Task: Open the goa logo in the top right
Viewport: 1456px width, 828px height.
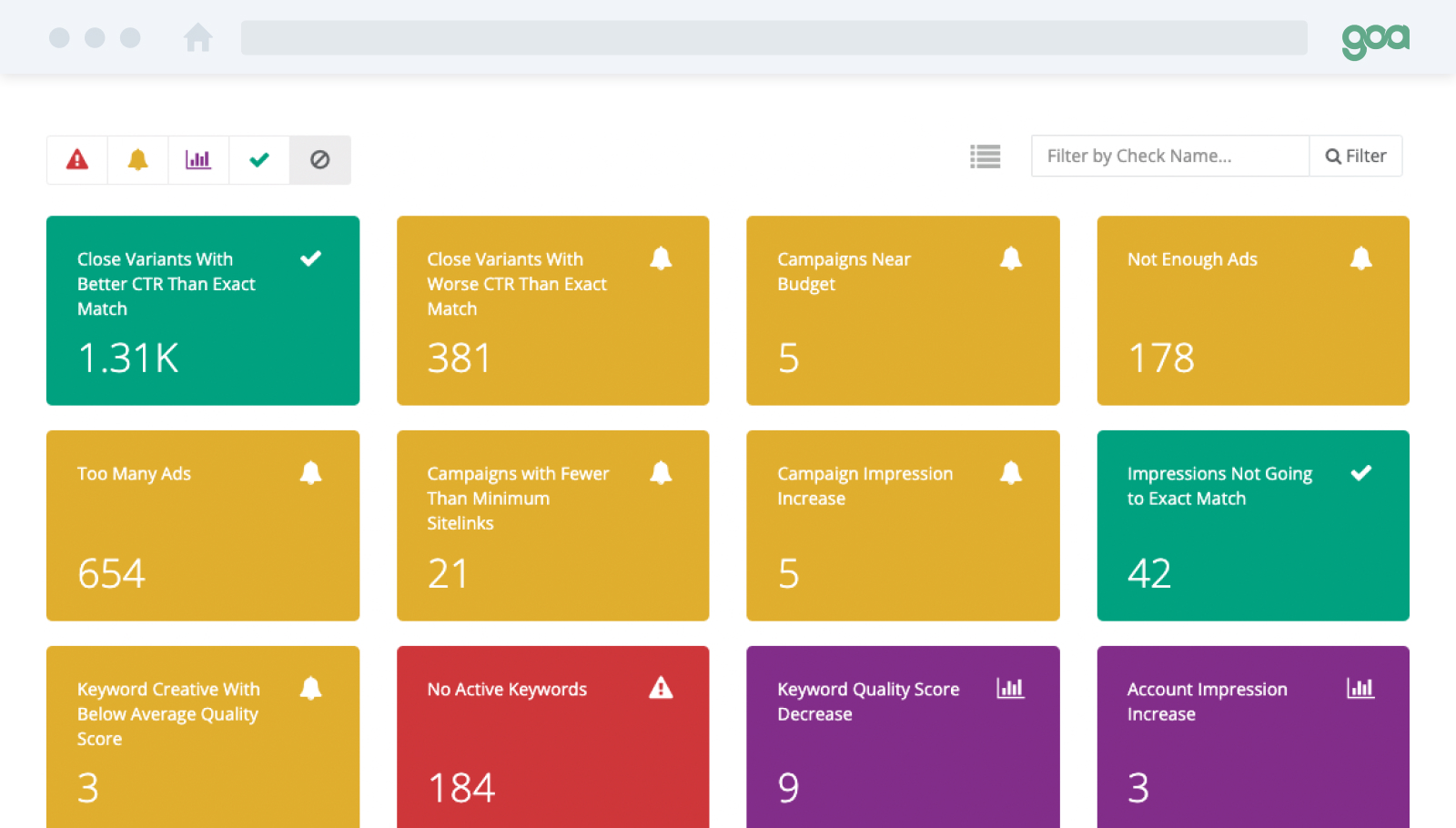Action: (x=1375, y=37)
